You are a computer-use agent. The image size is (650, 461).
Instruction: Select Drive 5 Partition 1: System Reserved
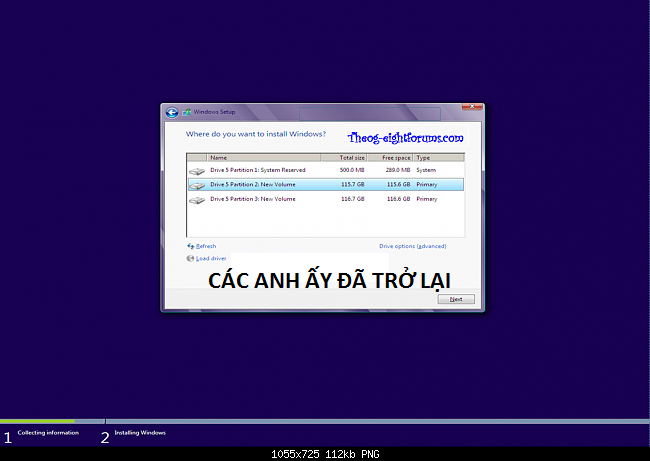[x=326, y=170]
